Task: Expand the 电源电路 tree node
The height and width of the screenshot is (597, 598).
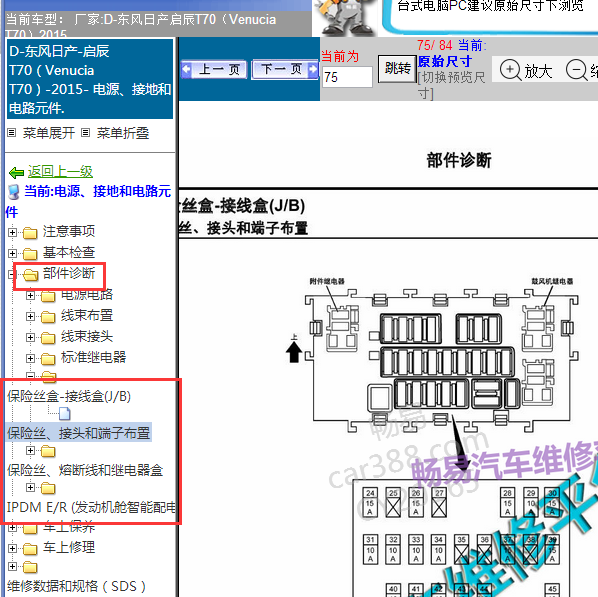Action: (x=30, y=295)
